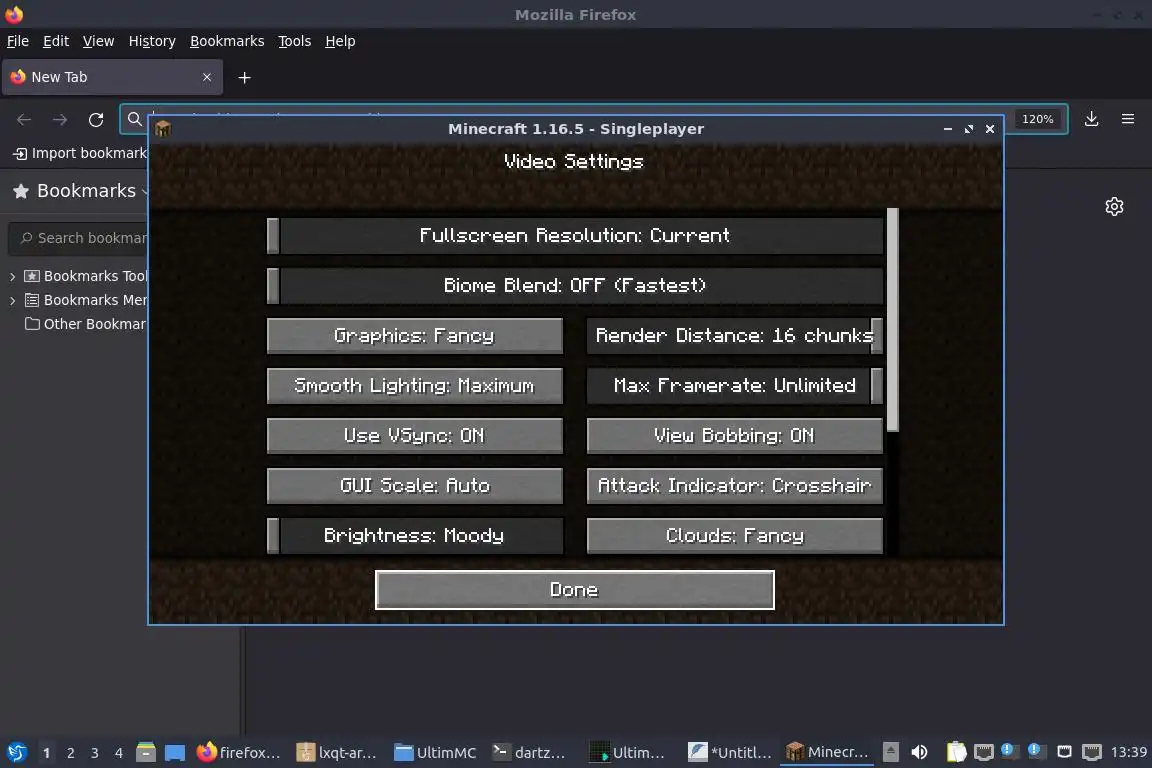Click the Video Settings list scrollbar
Screen dimensions: 1152x768
point(893,320)
